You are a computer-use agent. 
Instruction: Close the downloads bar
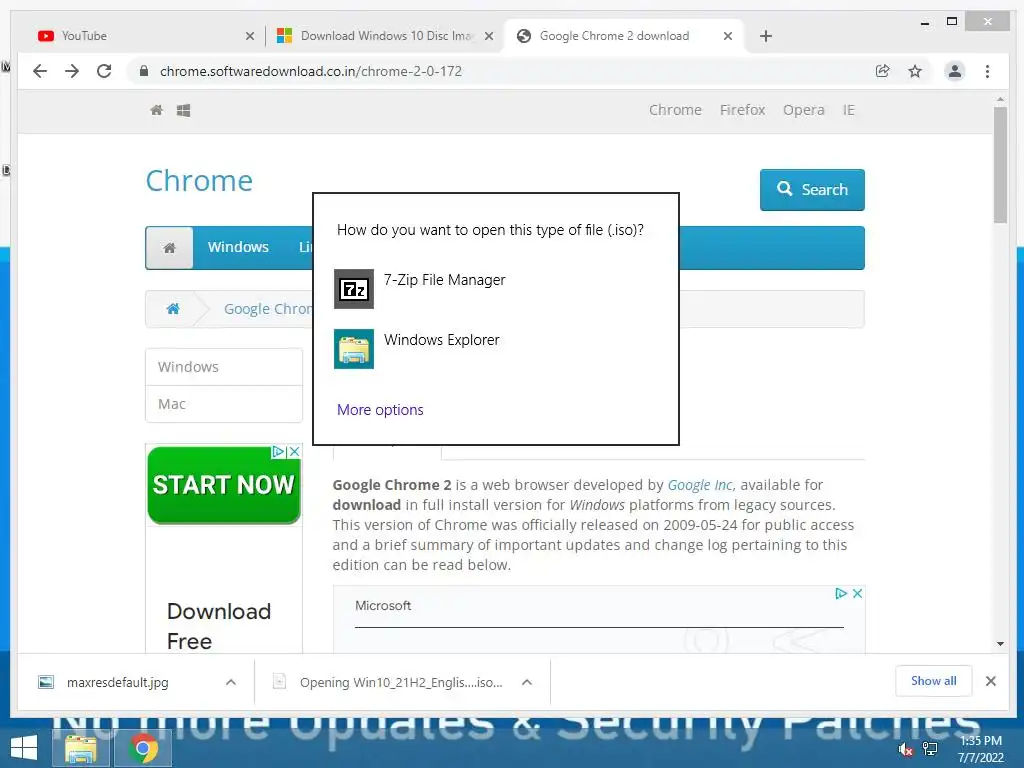click(991, 681)
